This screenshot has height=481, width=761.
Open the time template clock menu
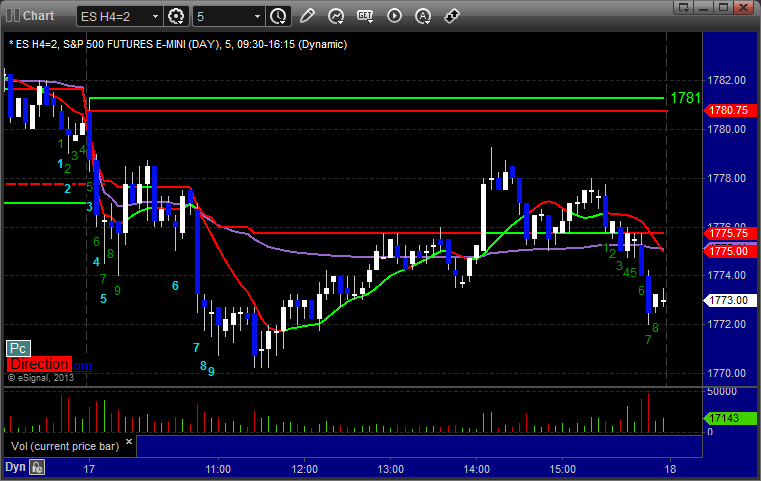pyautogui.click(x=279, y=16)
